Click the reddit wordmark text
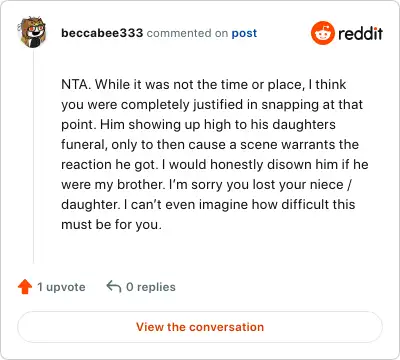Viewport: 400px width, 360px height. [360, 33]
